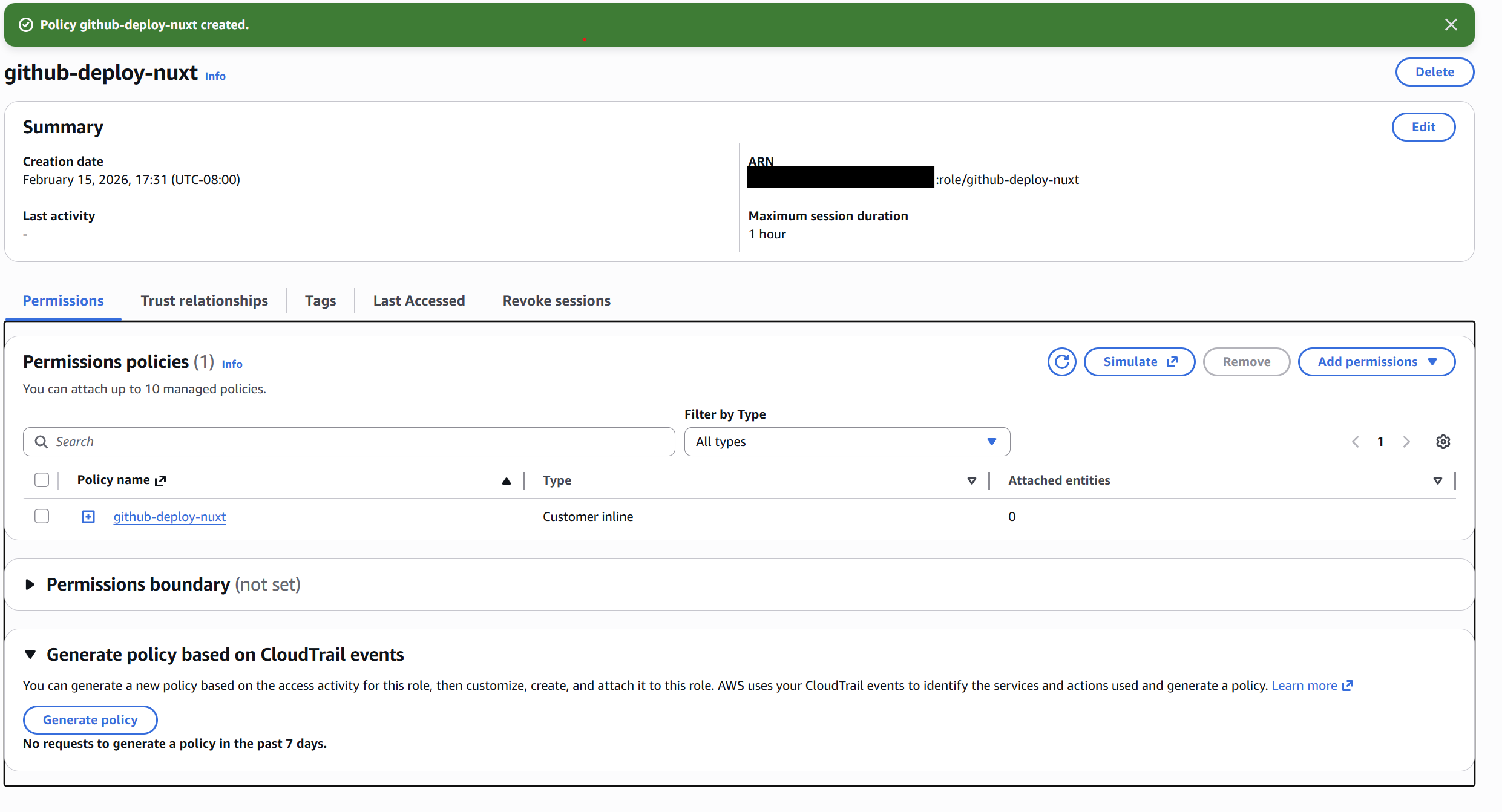The image size is (1502, 812).
Task: Click the Delete role button
Action: click(x=1434, y=72)
